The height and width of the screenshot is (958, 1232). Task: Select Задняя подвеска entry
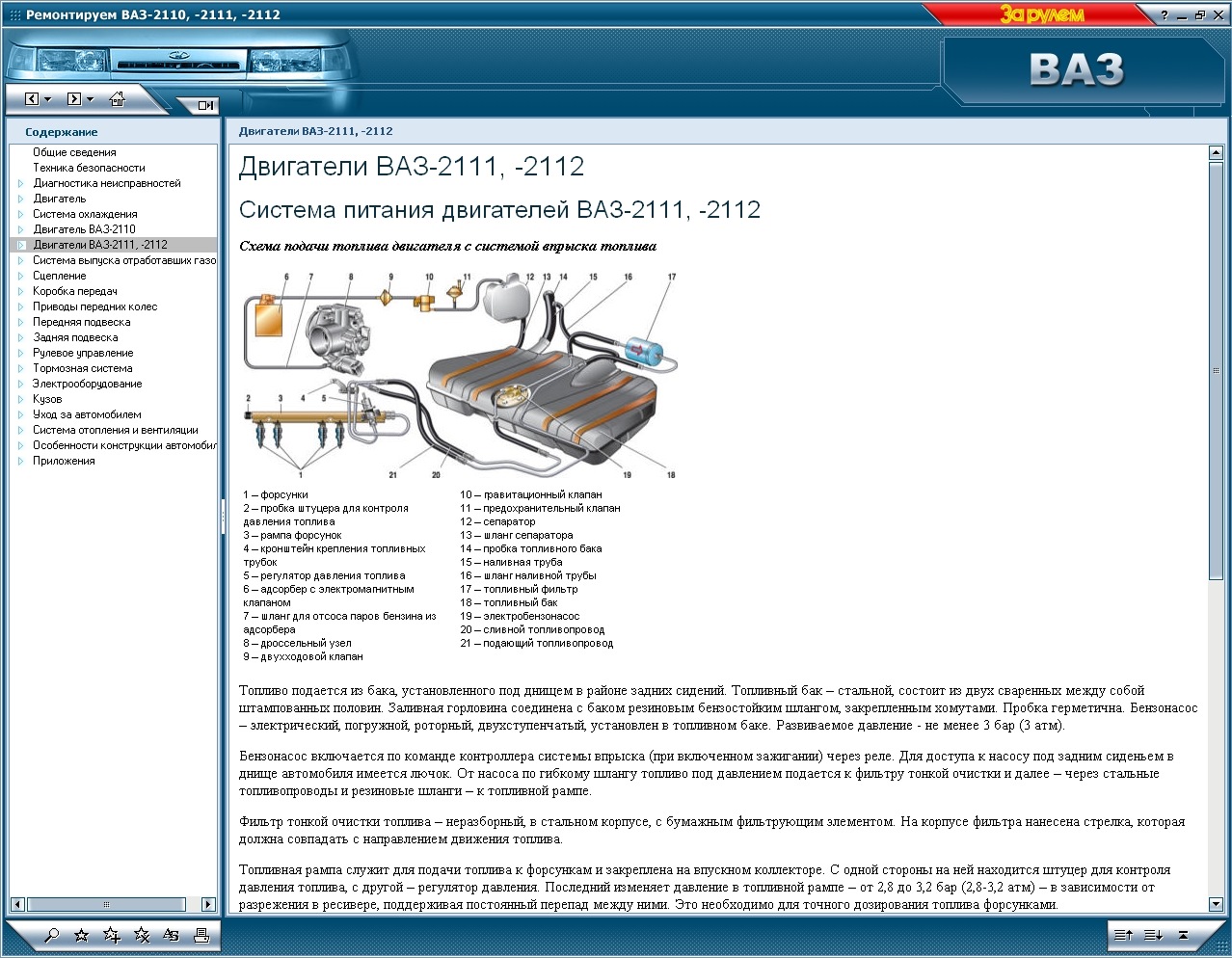point(75,337)
